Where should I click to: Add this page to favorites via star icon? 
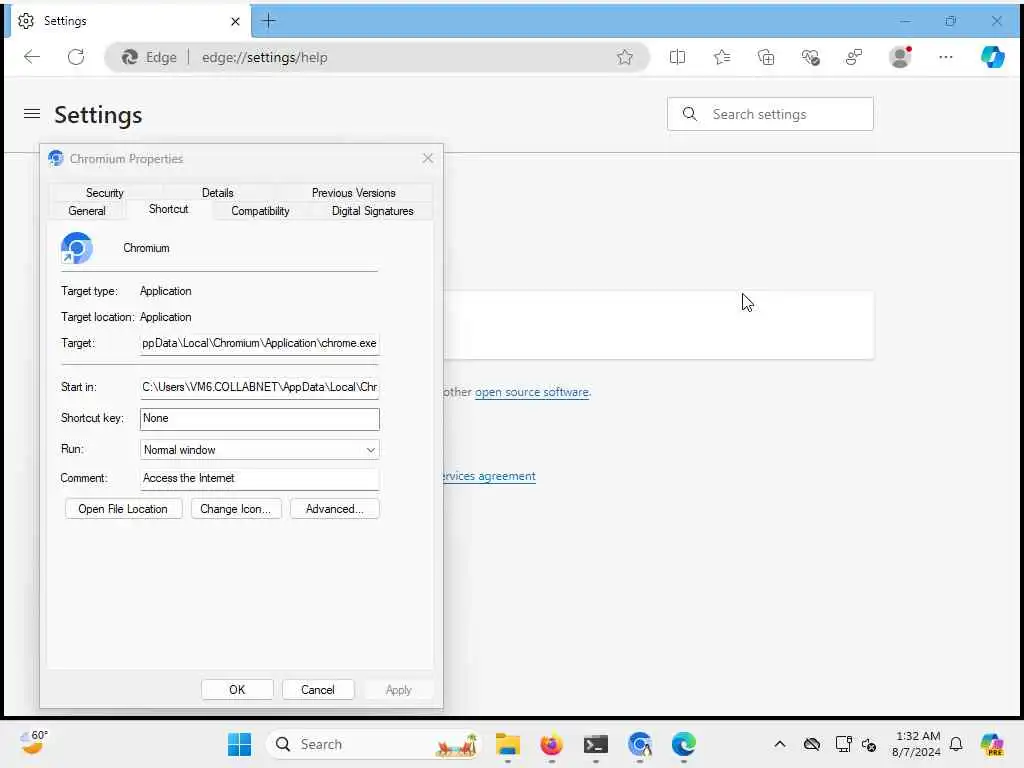[625, 57]
